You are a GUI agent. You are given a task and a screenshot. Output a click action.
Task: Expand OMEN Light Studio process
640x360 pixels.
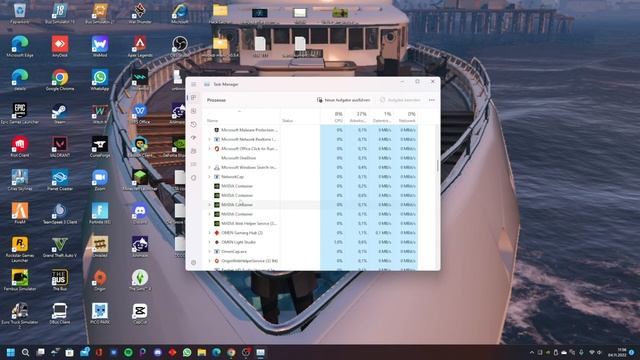(210, 242)
